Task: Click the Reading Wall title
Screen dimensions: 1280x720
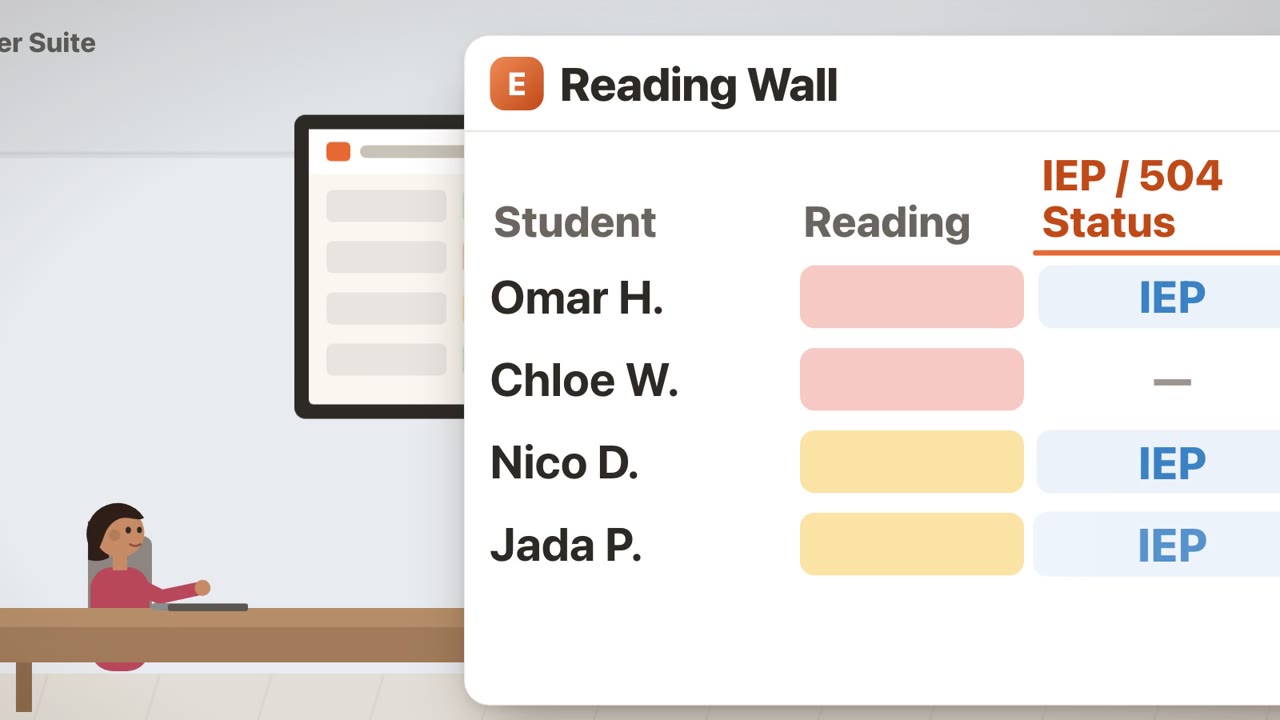Action: [698, 85]
